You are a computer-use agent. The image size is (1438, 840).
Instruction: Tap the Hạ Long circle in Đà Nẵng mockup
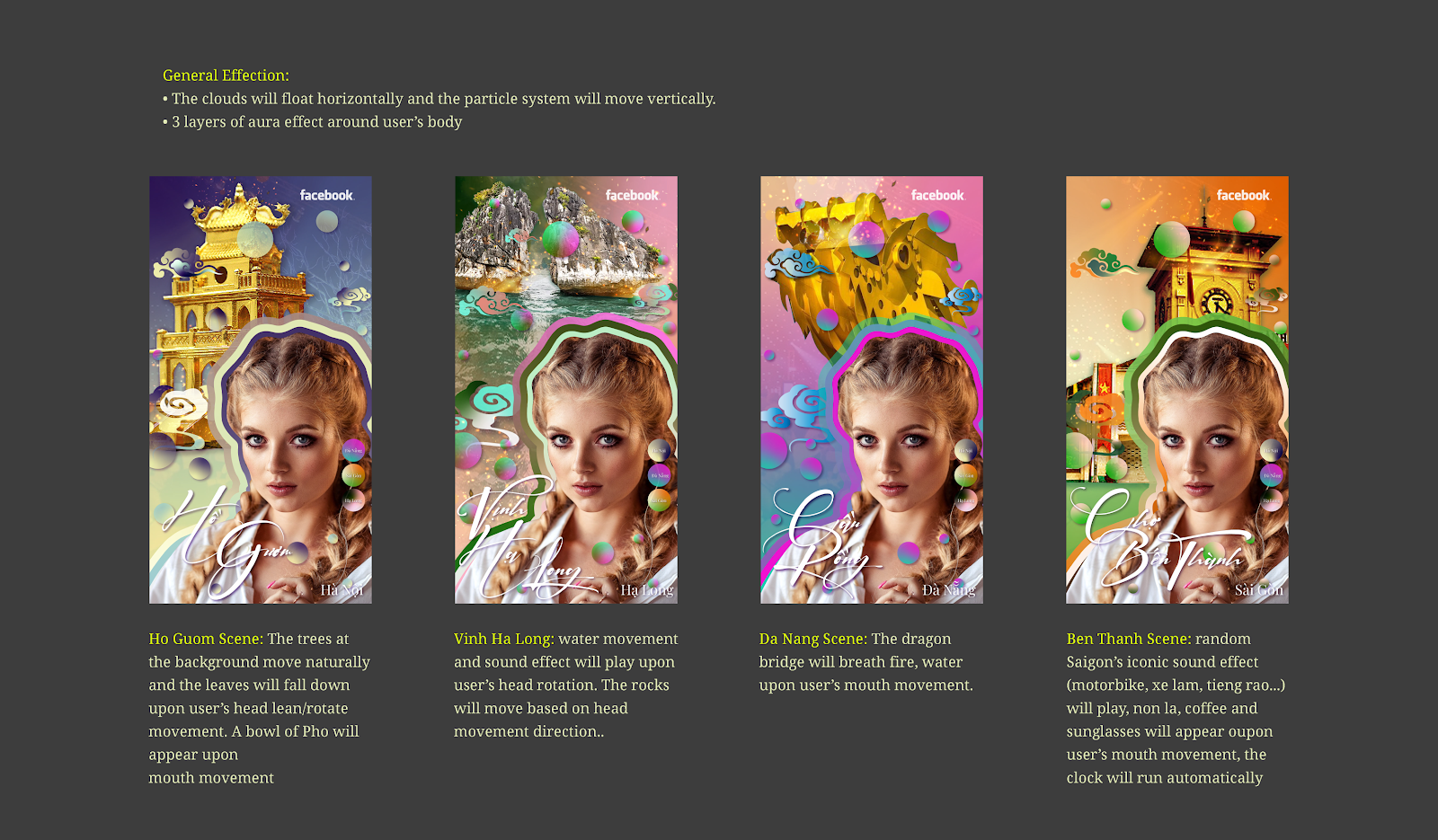click(965, 500)
